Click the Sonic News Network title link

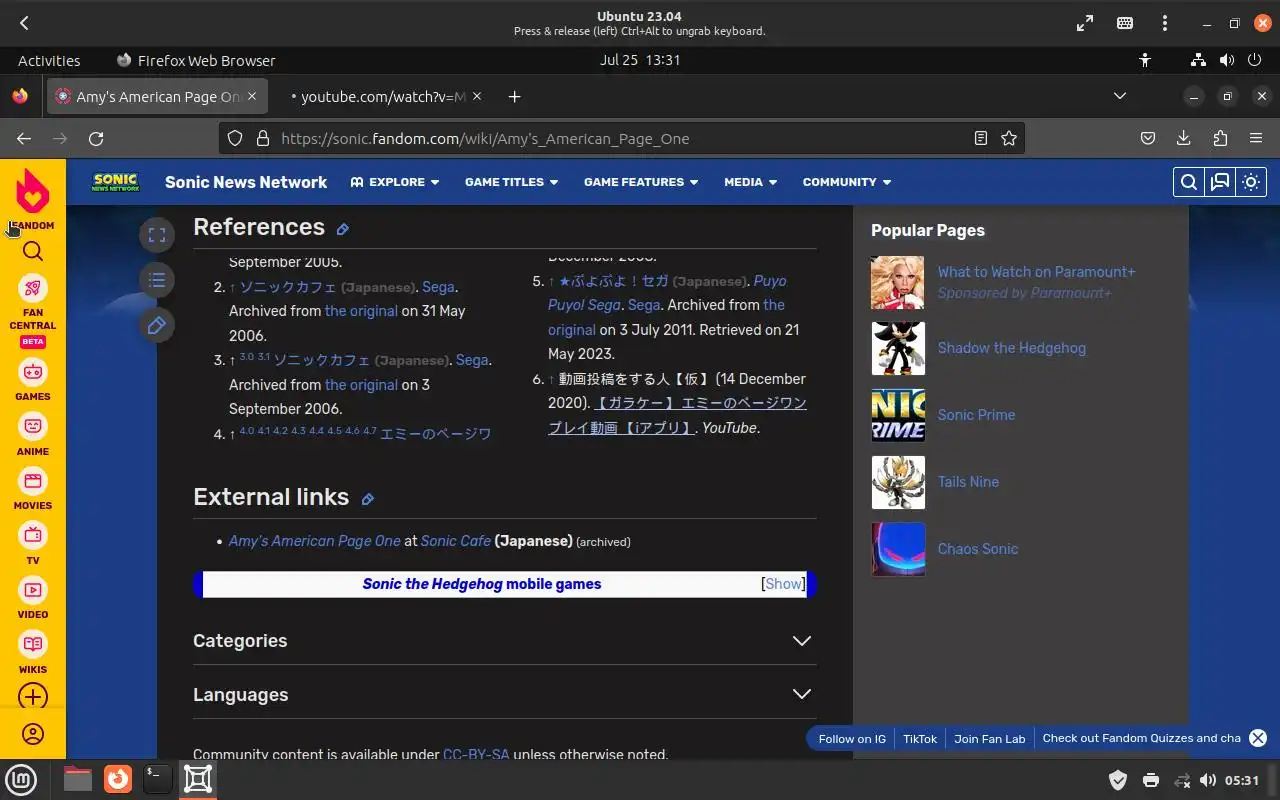pos(246,182)
